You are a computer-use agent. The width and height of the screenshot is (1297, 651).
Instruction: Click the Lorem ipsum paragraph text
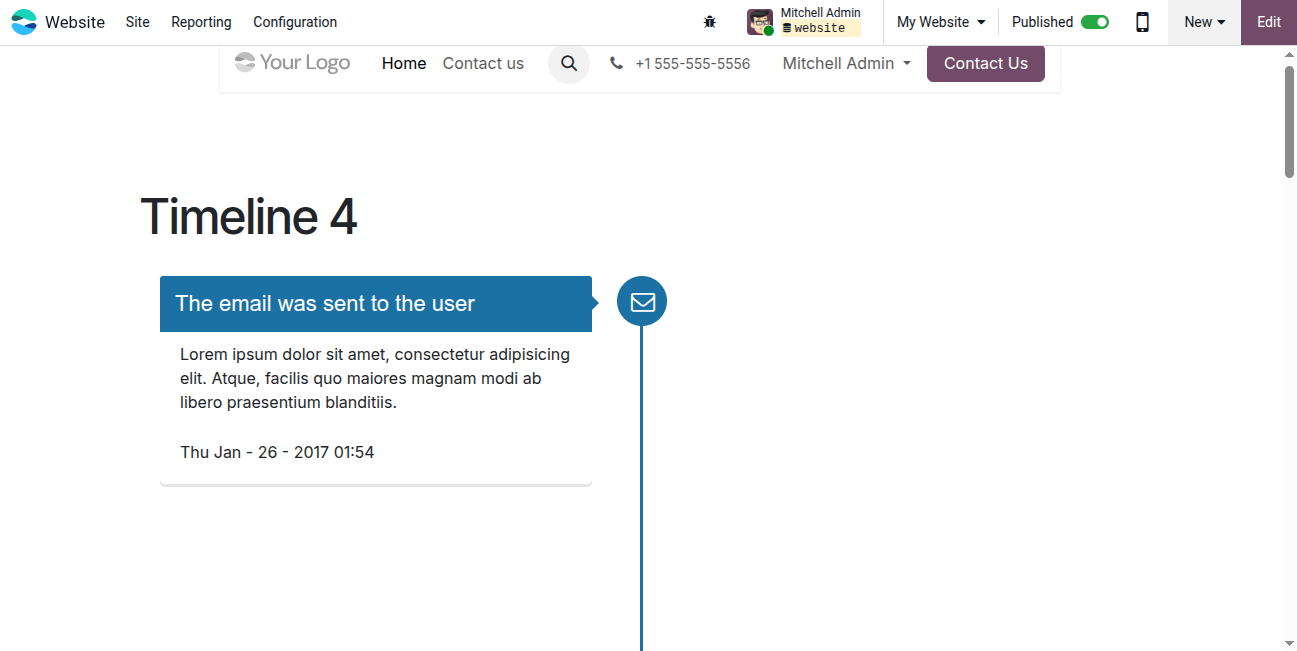click(x=375, y=379)
